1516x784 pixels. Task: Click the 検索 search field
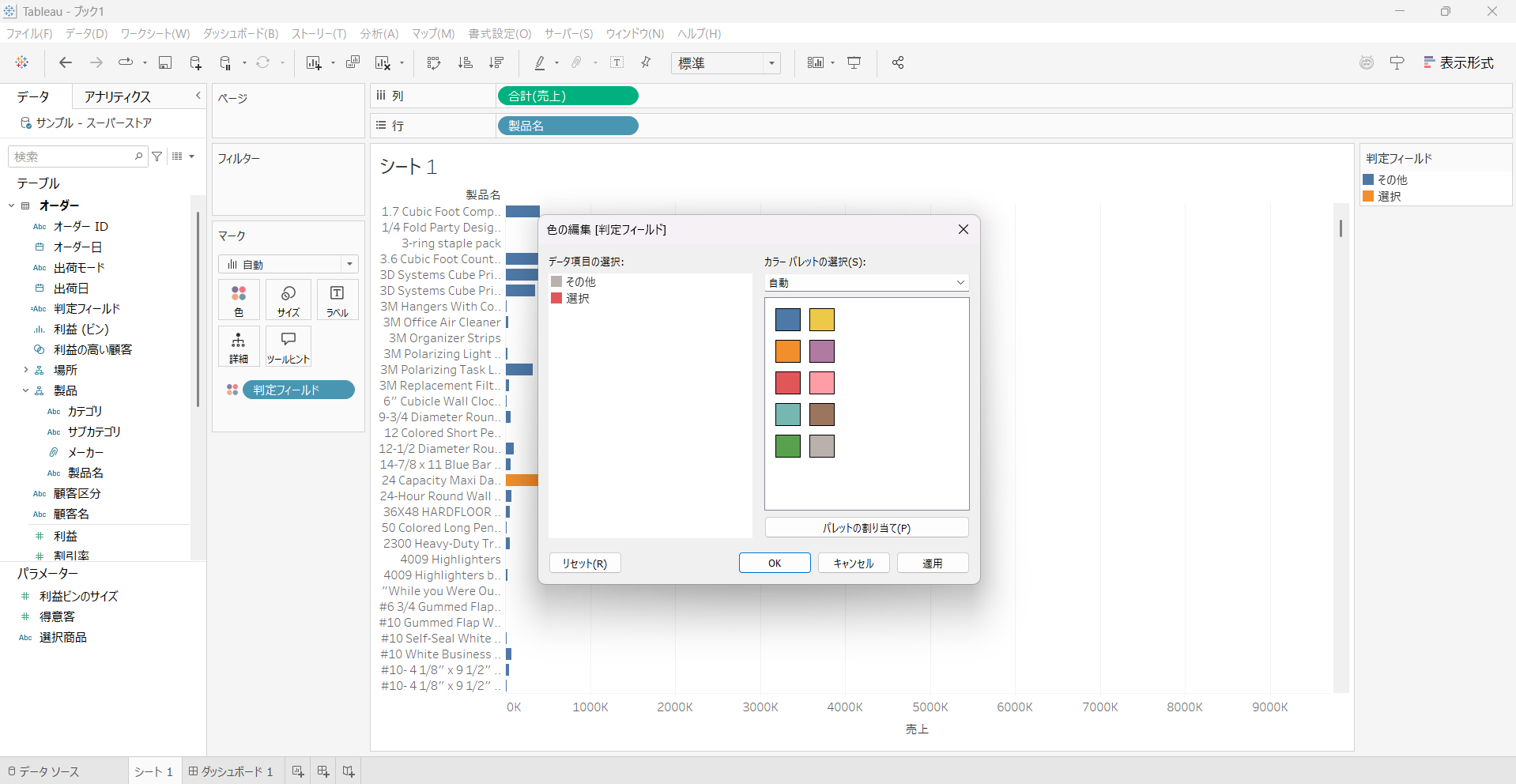[x=71, y=156]
